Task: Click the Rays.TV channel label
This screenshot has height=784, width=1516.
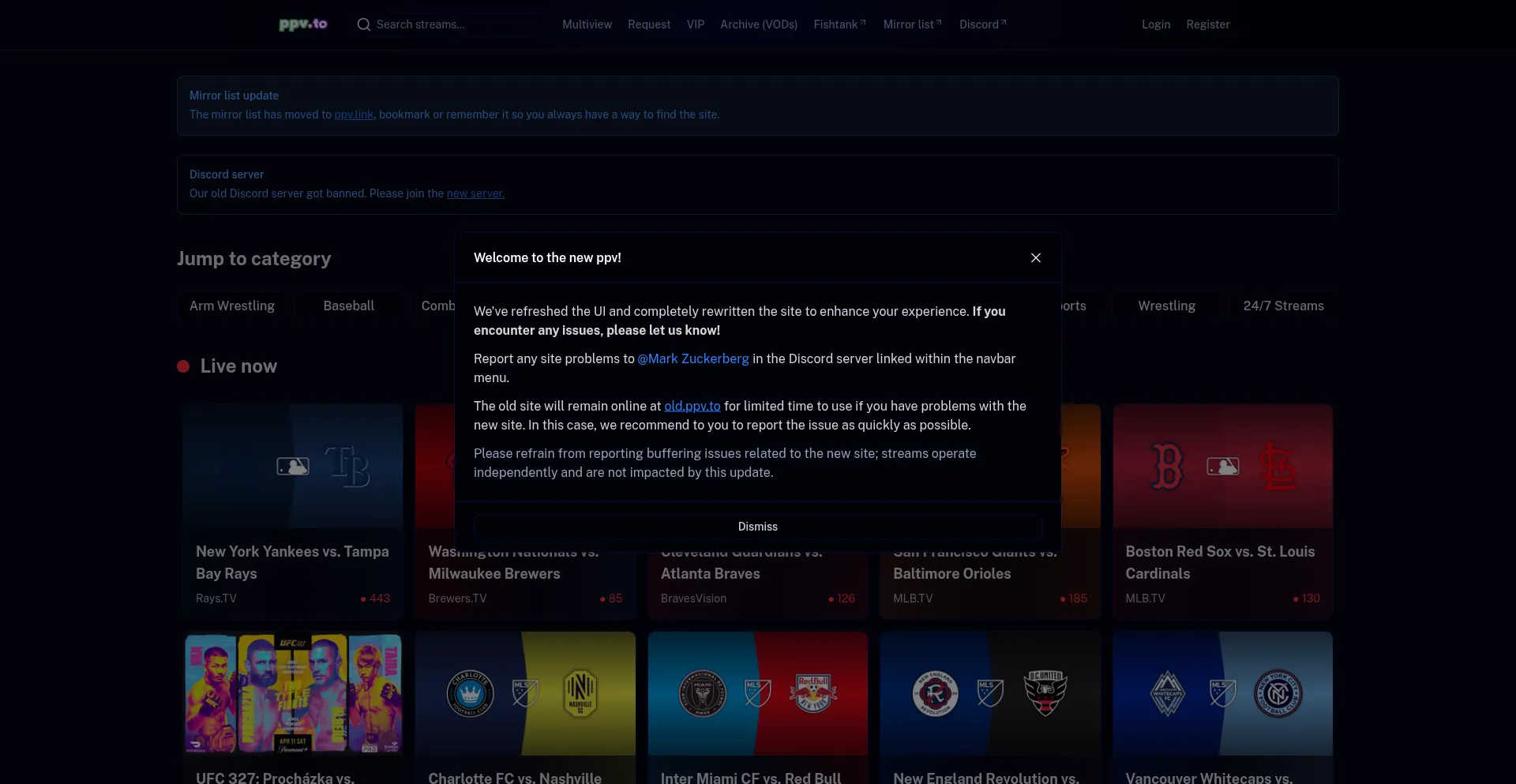Action: click(x=216, y=598)
